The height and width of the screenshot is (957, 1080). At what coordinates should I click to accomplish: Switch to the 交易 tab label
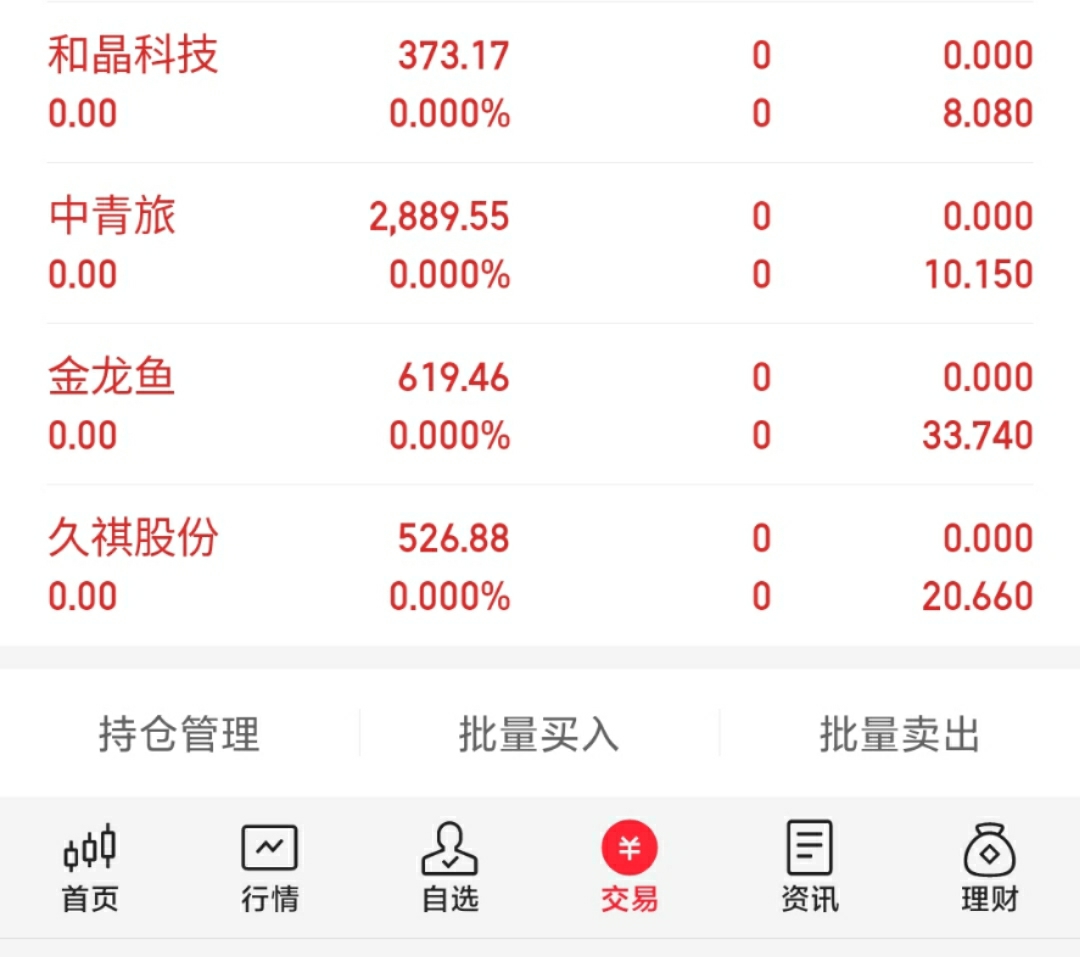coord(630,899)
